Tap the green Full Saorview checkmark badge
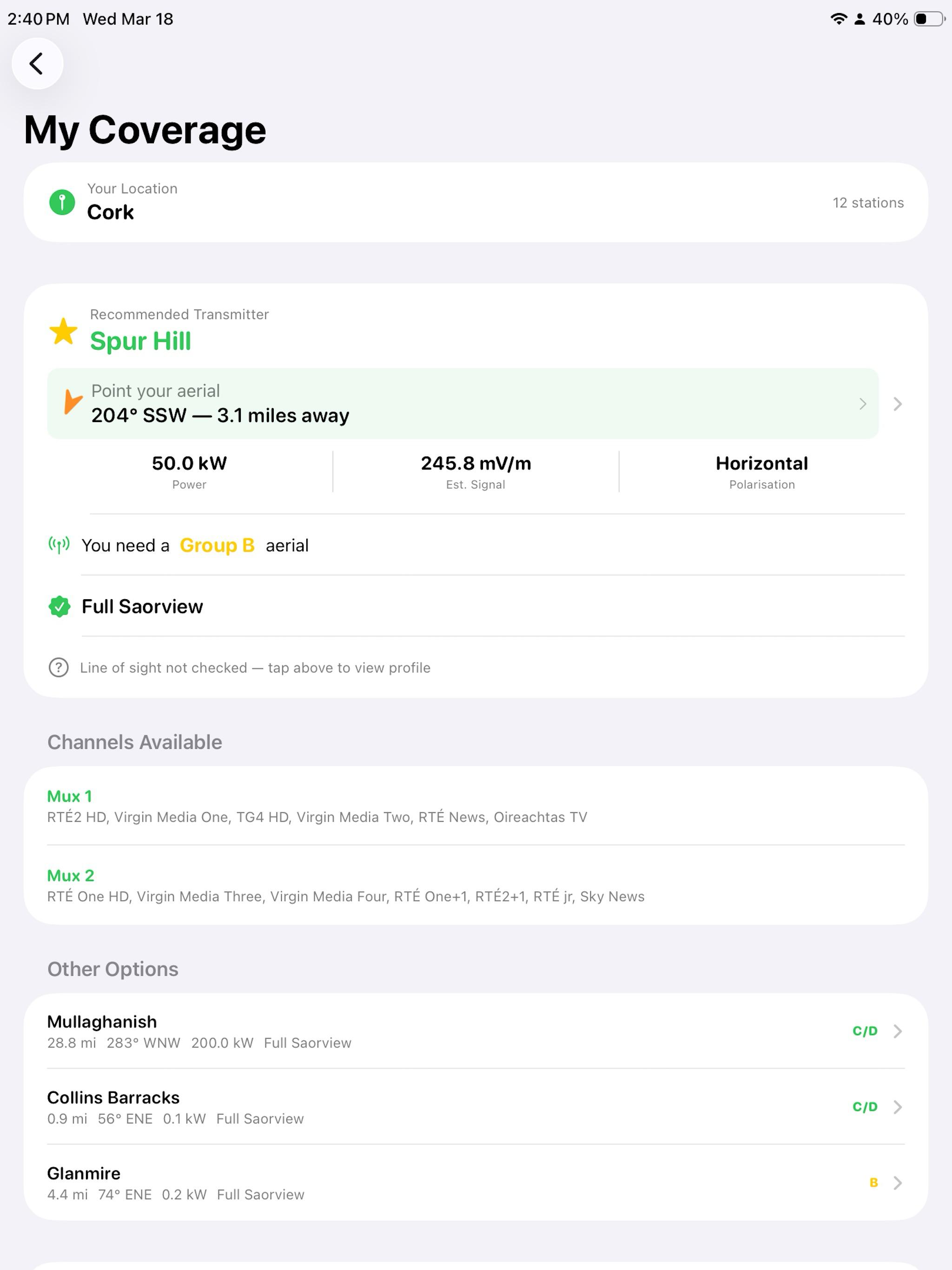 pos(59,606)
